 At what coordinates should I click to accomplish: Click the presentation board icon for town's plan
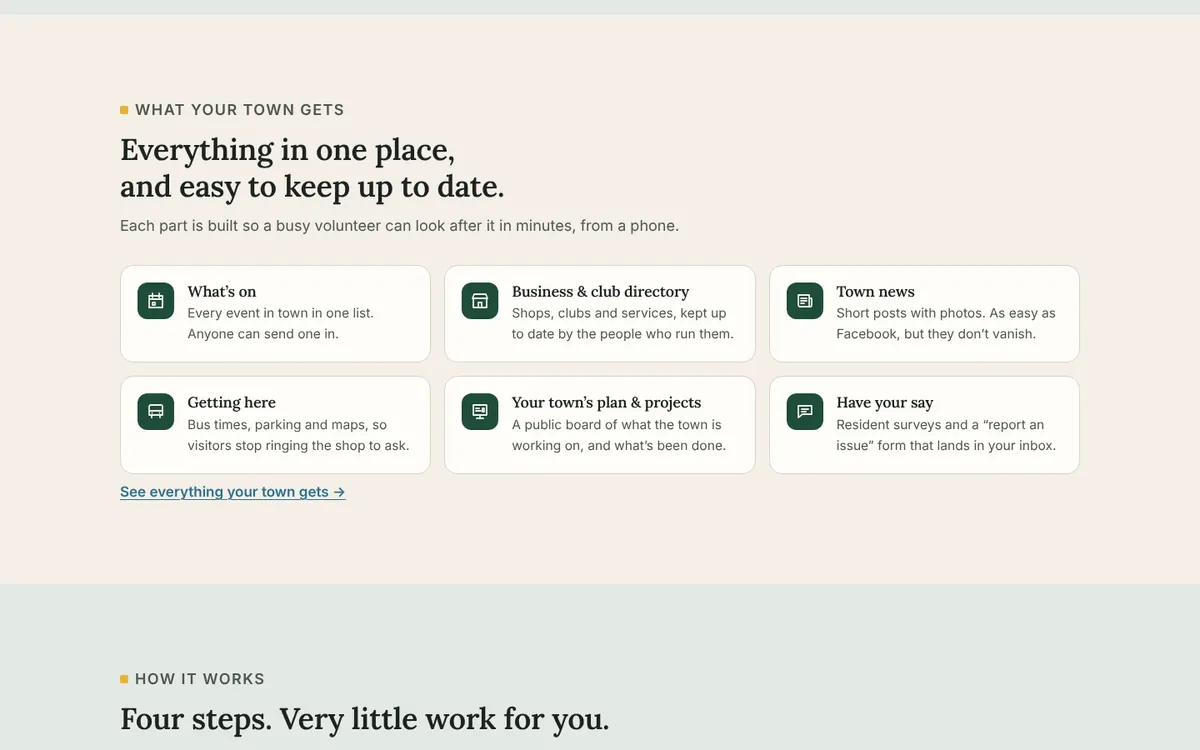pyautogui.click(x=480, y=412)
